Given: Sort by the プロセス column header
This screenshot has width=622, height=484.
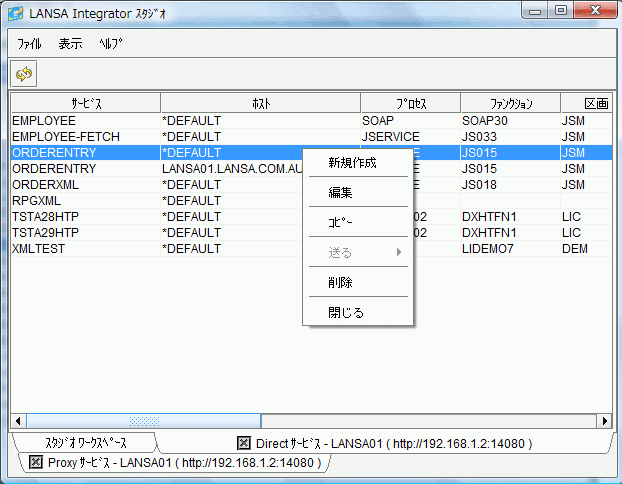Looking at the screenshot, I should (411, 104).
